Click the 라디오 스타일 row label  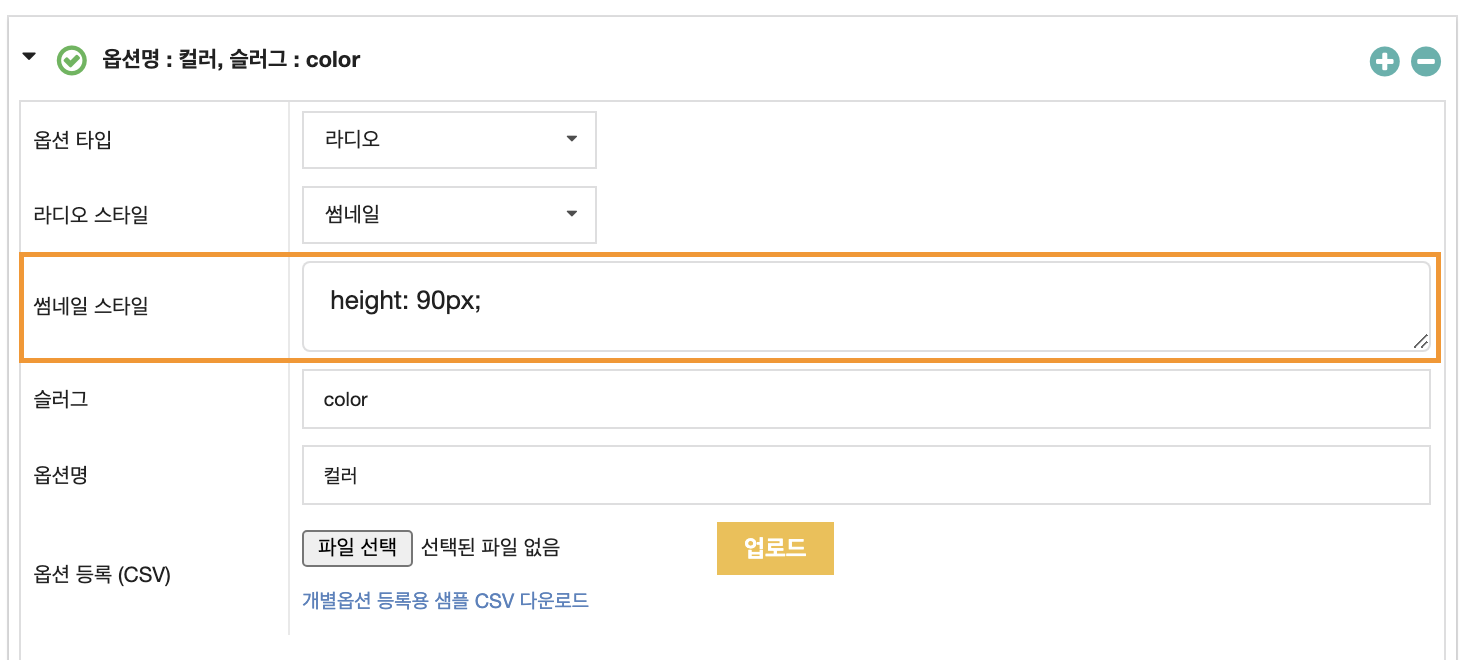91,214
